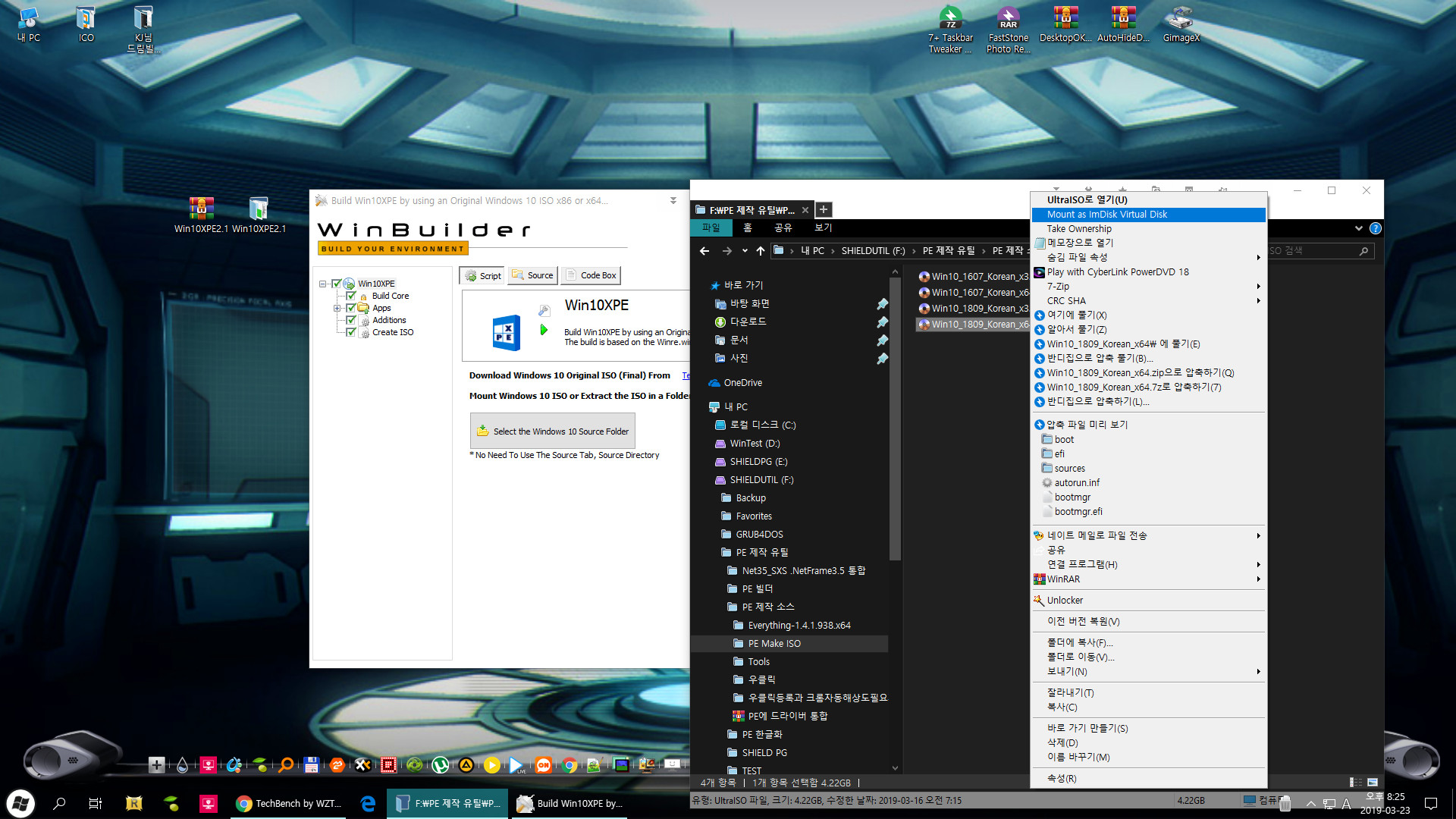Select the Win10XPE2.1 WinRAR archive on desktop
This screenshot has height=819, width=1456.
point(201,215)
